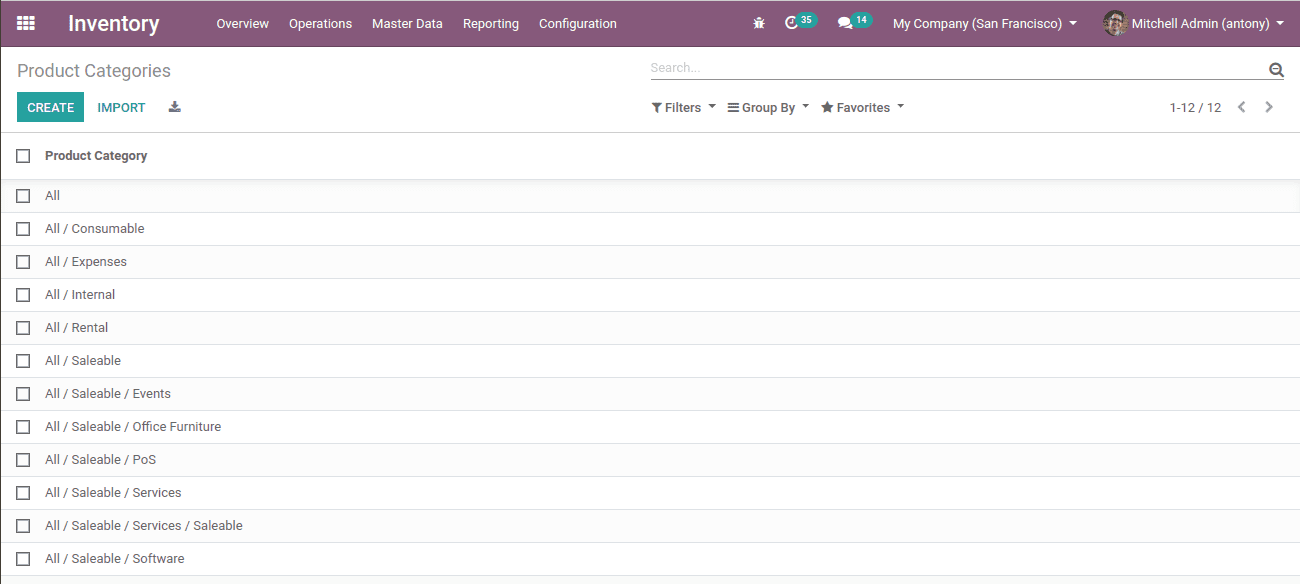Expand the Group By dropdown

click(768, 107)
